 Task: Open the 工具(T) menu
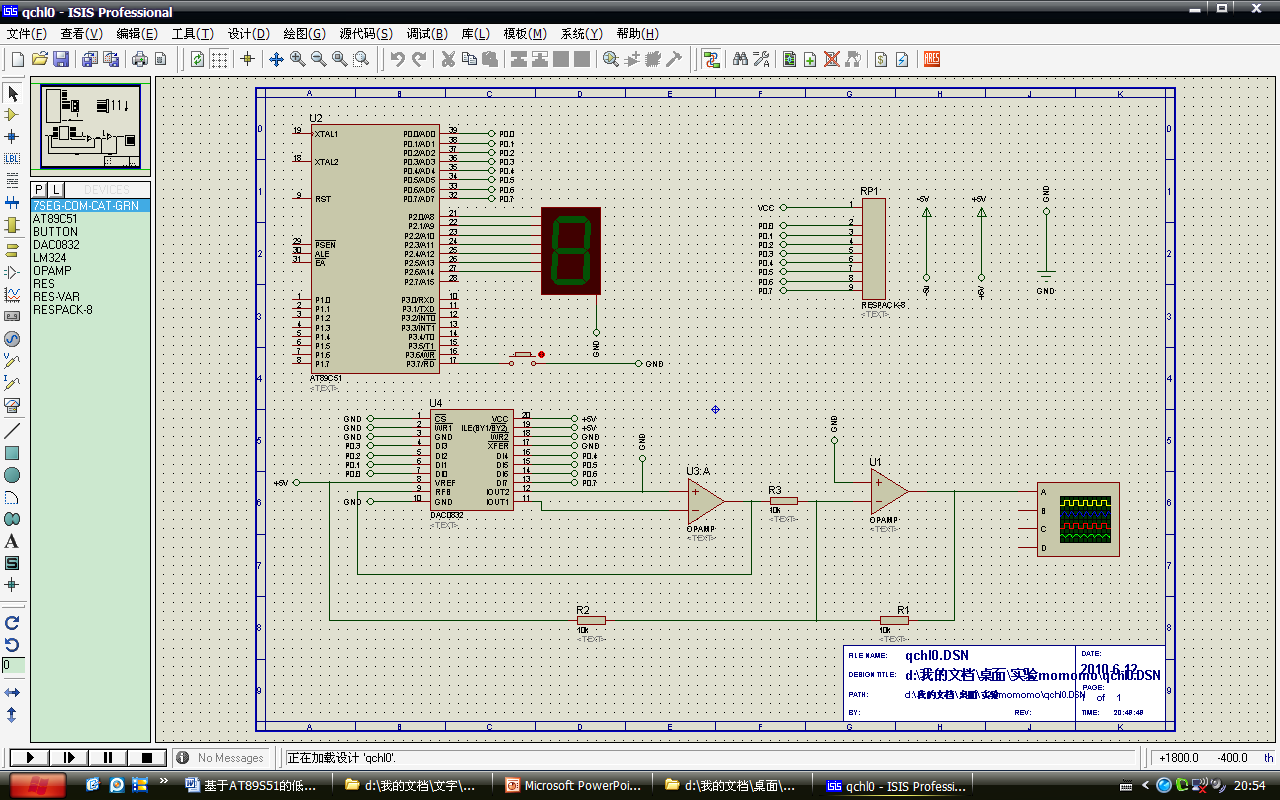click(x=192, y=34)
